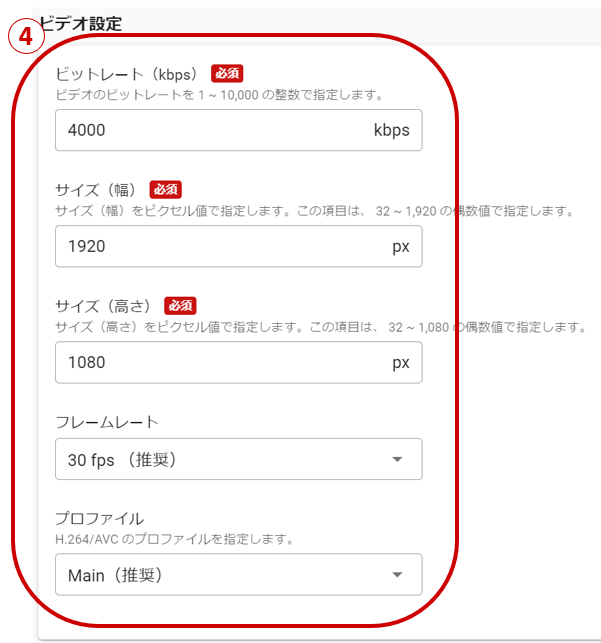Viewport: 601px width, 643px height.
Task: Open the プロファイル dropdown showing Main
Action: click(220, 575)
